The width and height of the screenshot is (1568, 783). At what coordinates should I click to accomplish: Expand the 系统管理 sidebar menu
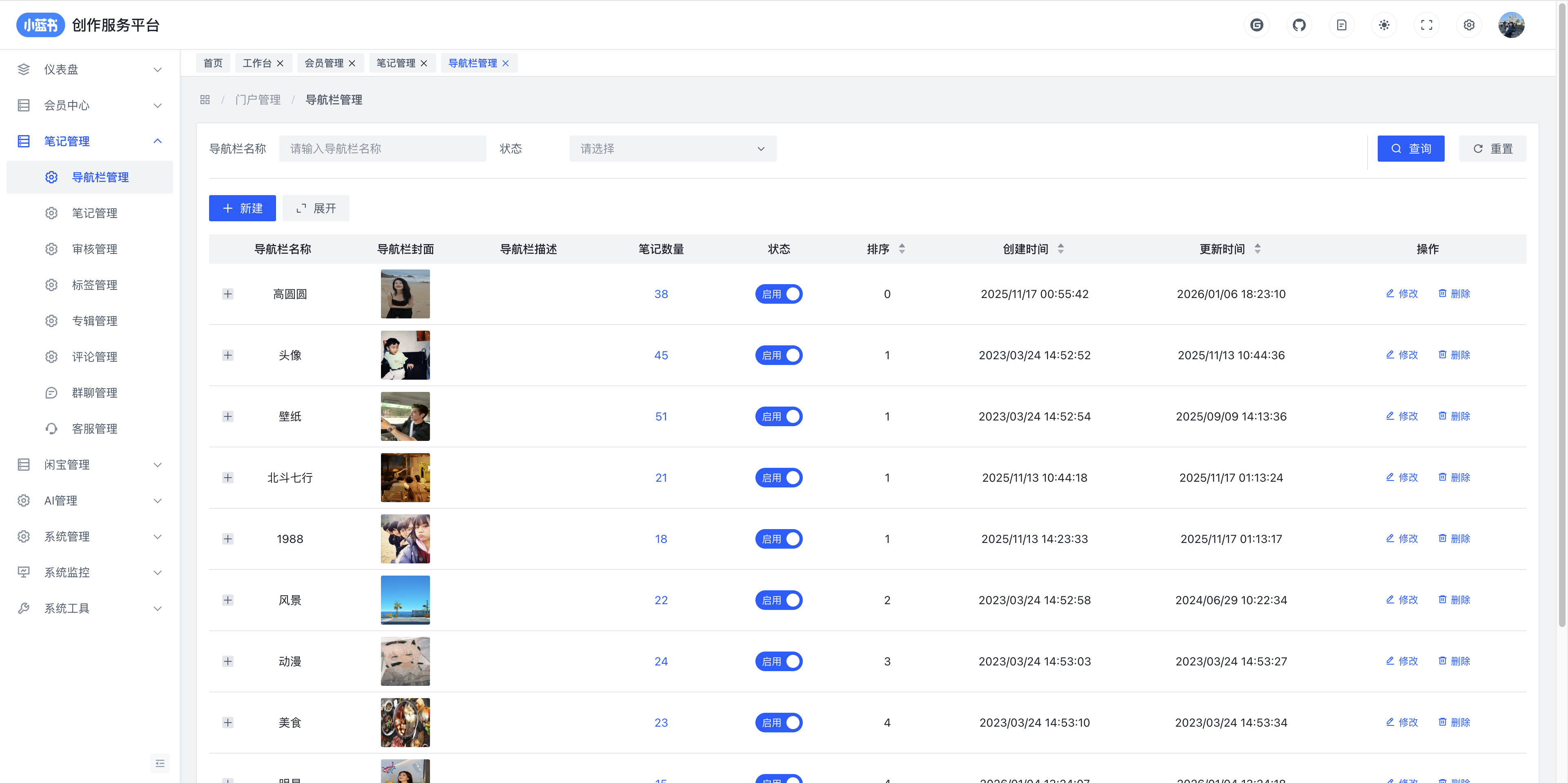(x=89, y=536)
